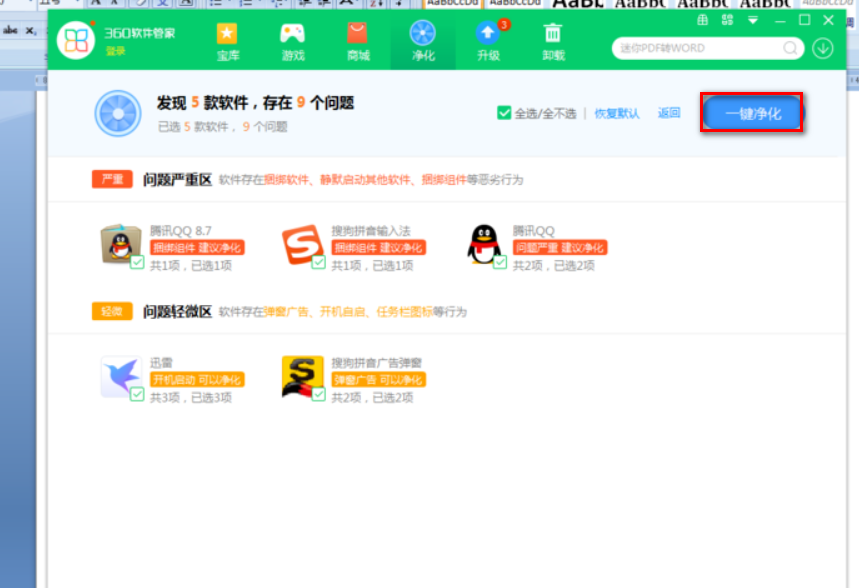Click the 迅雷 bird icon
This screenshot has width=859, height=588.
(121, 376)
